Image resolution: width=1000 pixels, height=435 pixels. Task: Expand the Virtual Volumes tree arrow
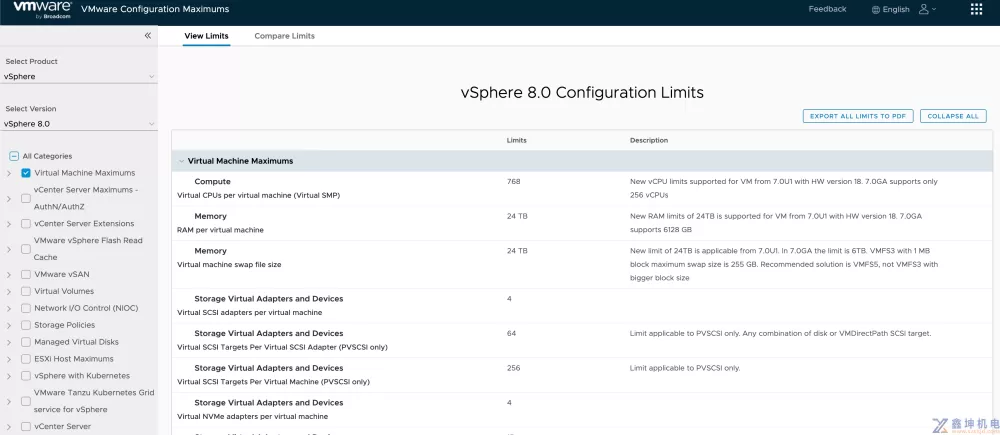(8, 291)
